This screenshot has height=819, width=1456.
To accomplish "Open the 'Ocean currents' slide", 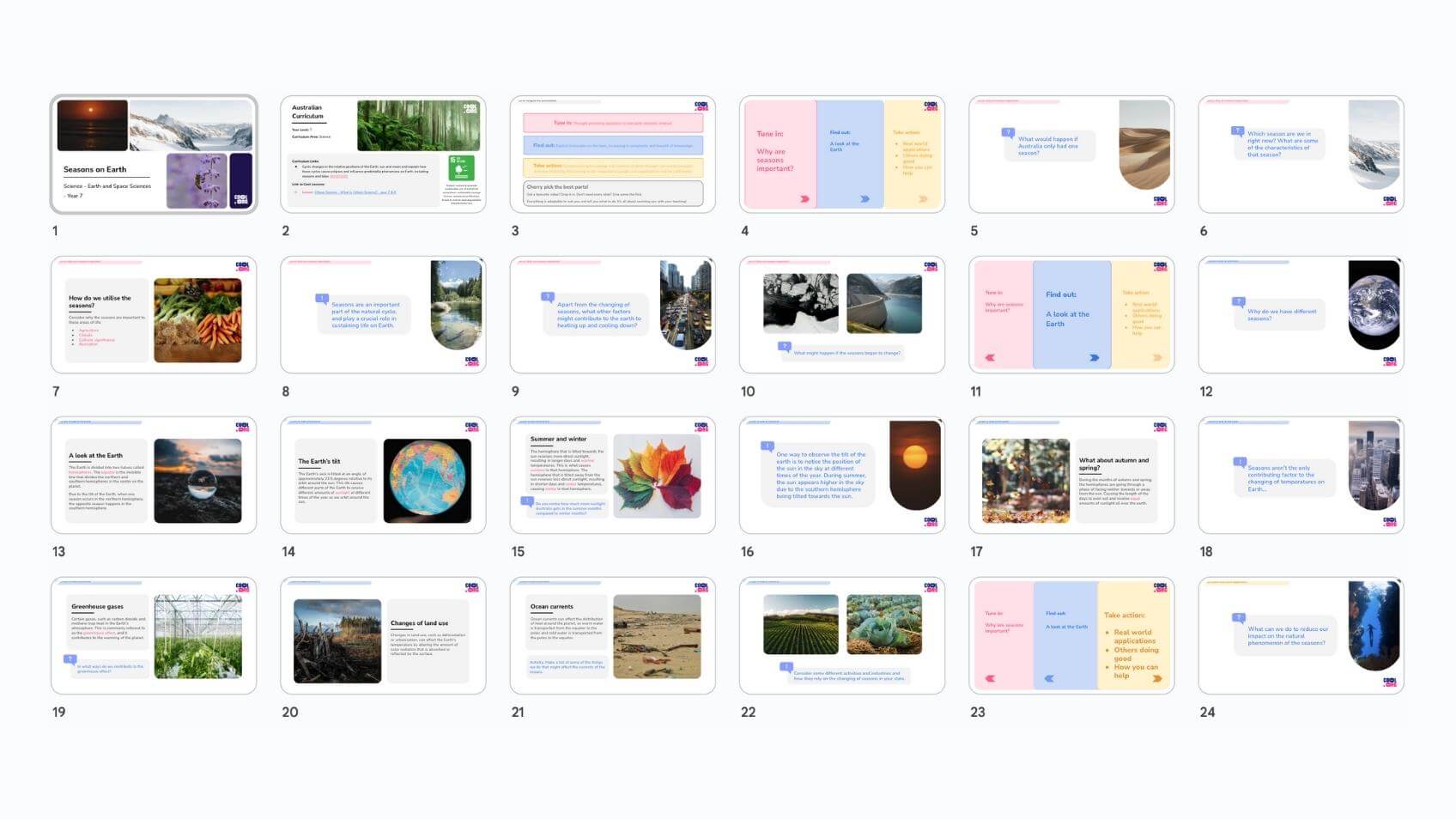I will tap(612, 636).
